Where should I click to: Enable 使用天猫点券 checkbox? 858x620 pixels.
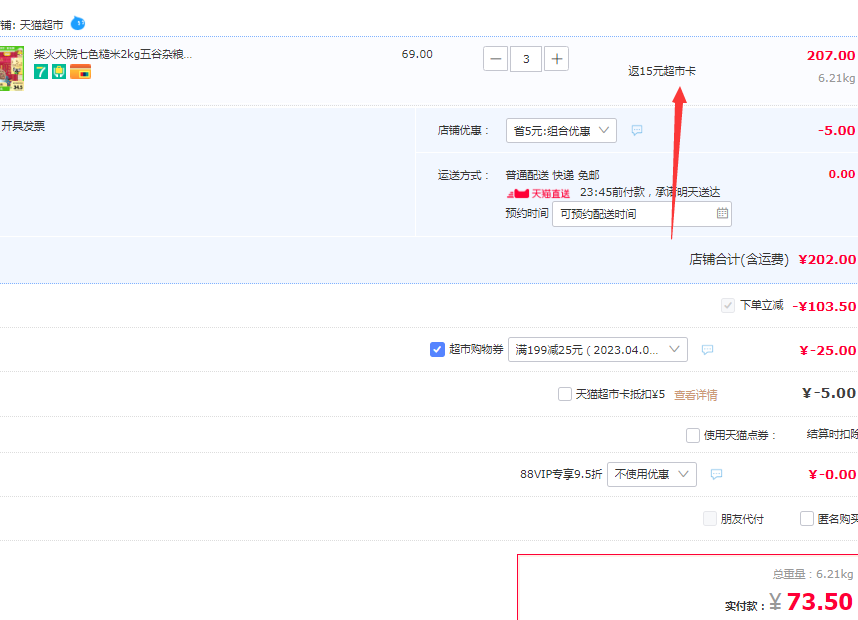tap(693, 435)
